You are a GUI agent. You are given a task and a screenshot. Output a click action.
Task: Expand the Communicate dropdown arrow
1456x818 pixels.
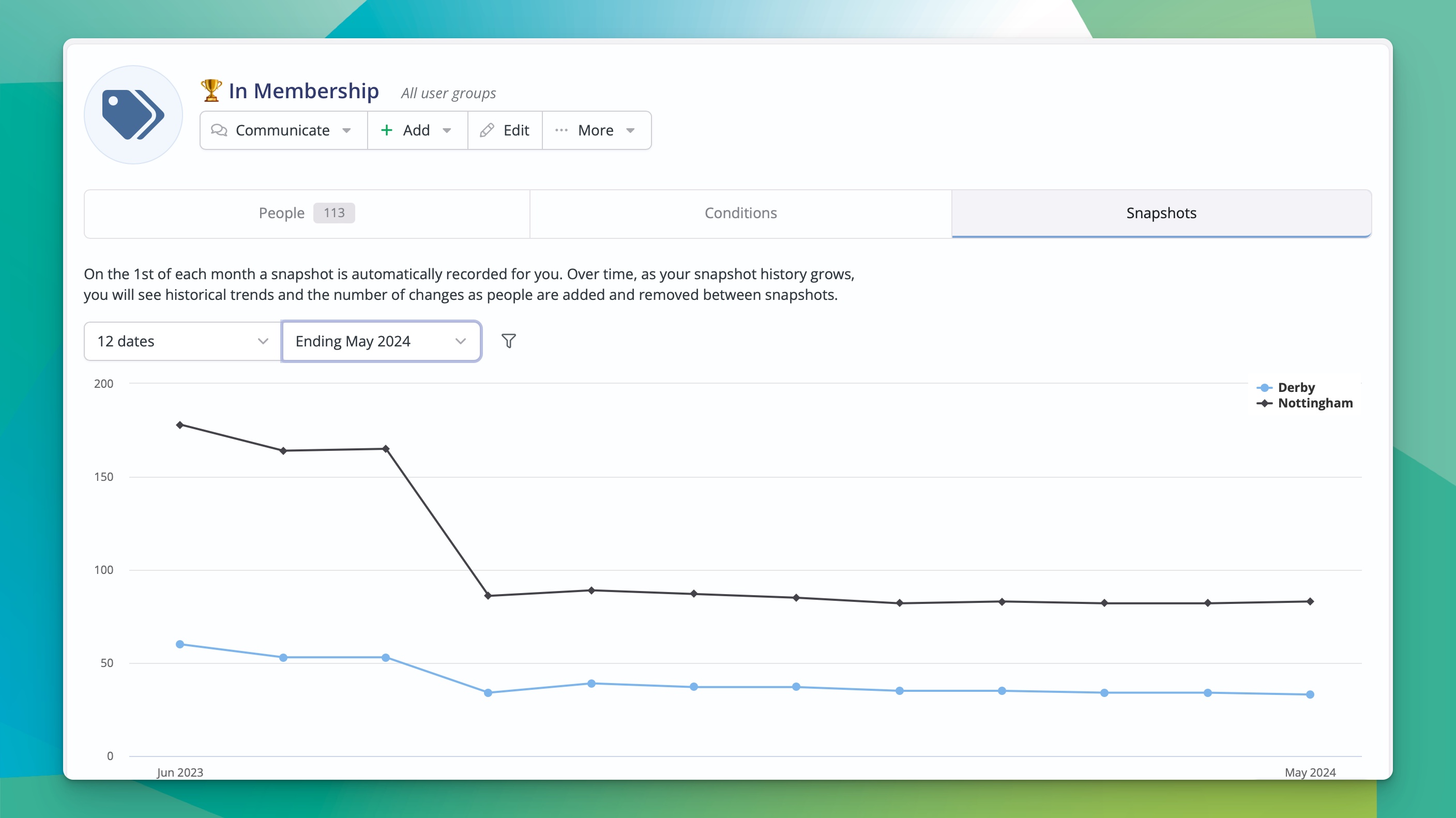(x=346, y=131)
